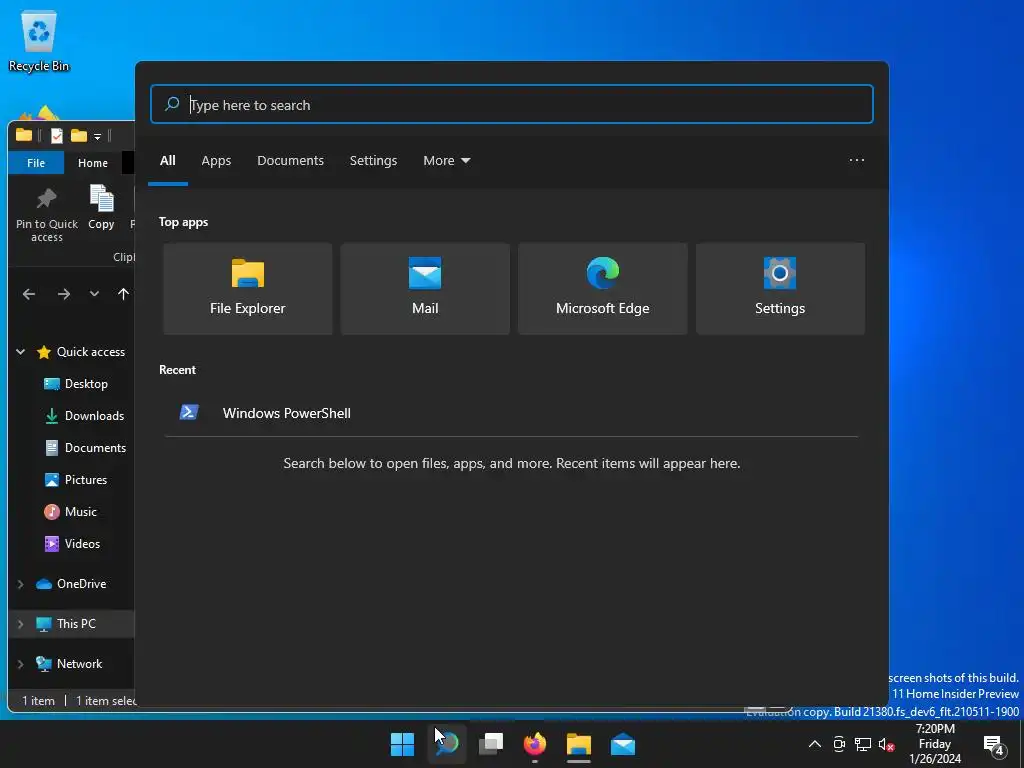1024x768 pixels.
Task: Open network status tray icon
Action: [x=863, y=744]
